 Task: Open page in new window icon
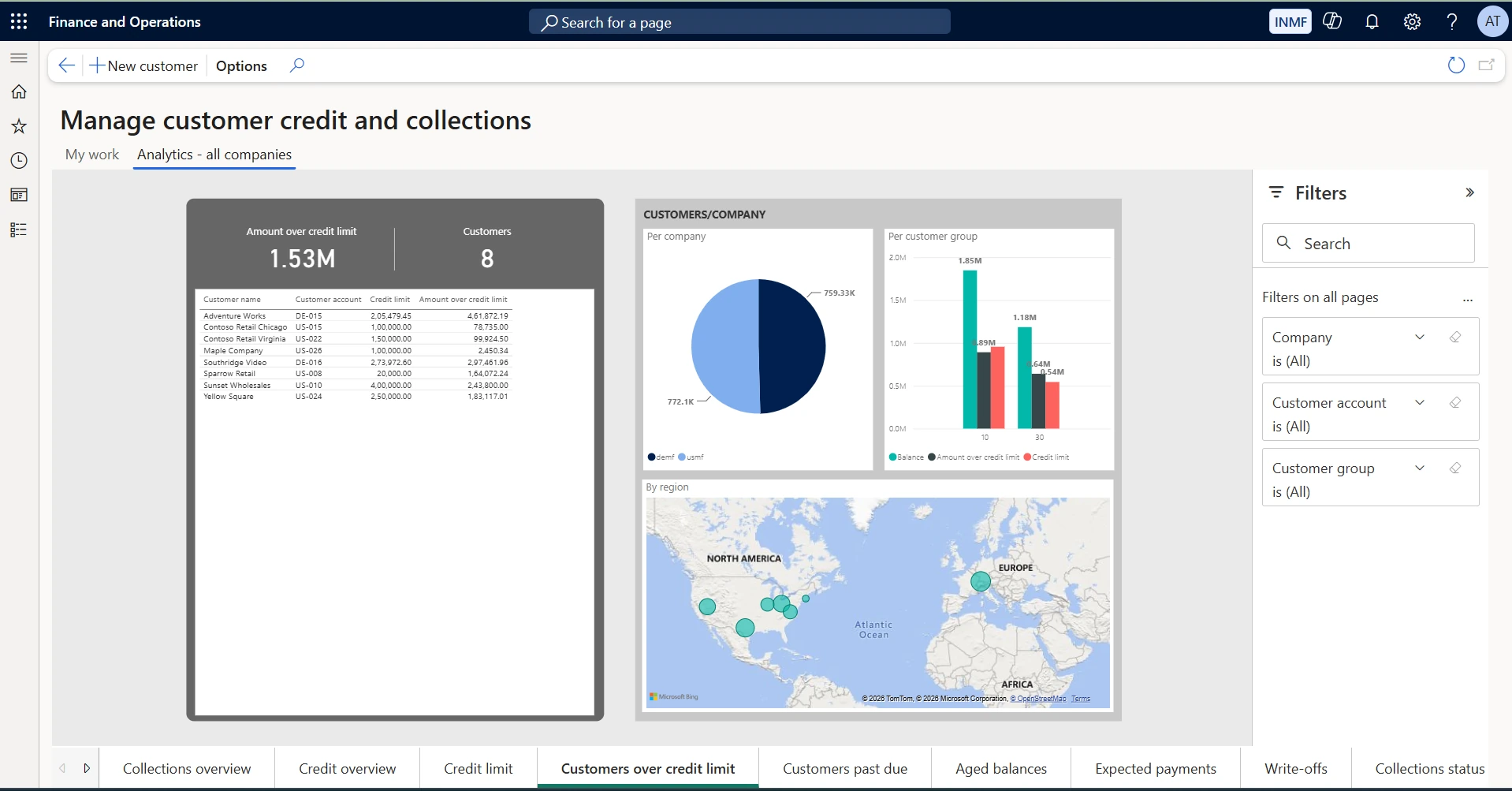pos(1486,65)
